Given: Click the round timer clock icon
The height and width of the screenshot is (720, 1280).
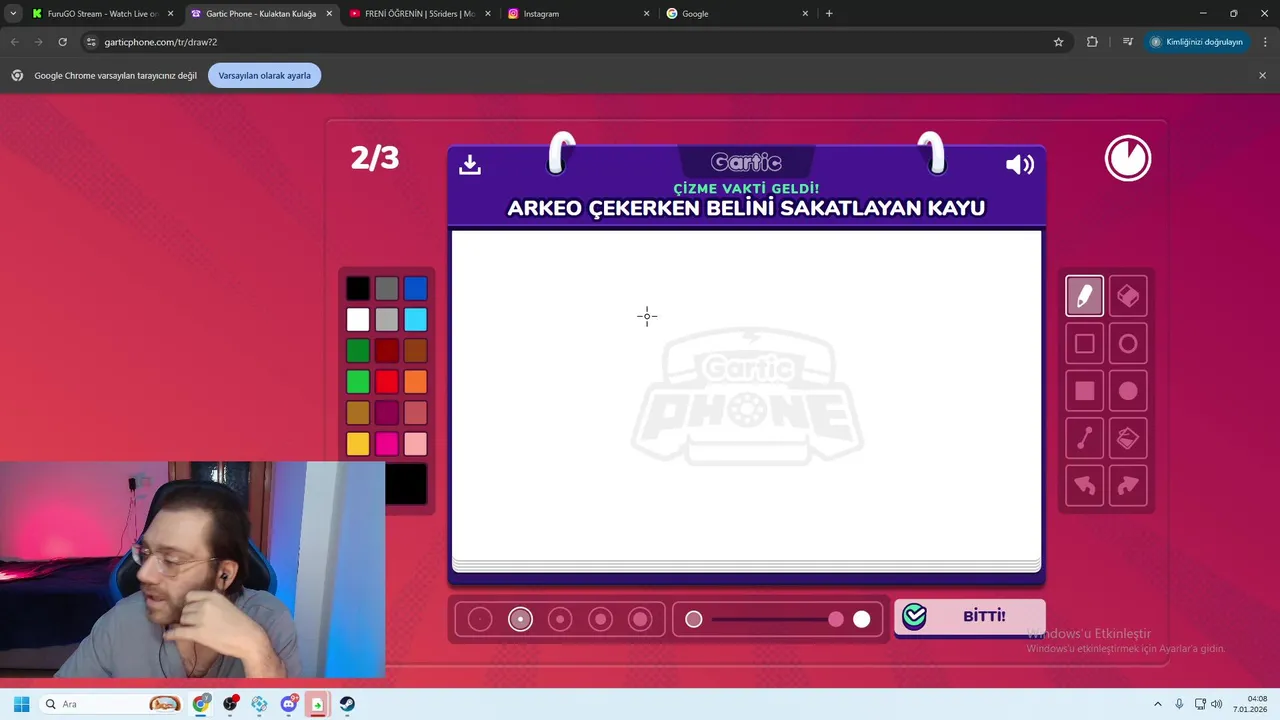Looking at the screenshot, I should [x=1128, y=159].
